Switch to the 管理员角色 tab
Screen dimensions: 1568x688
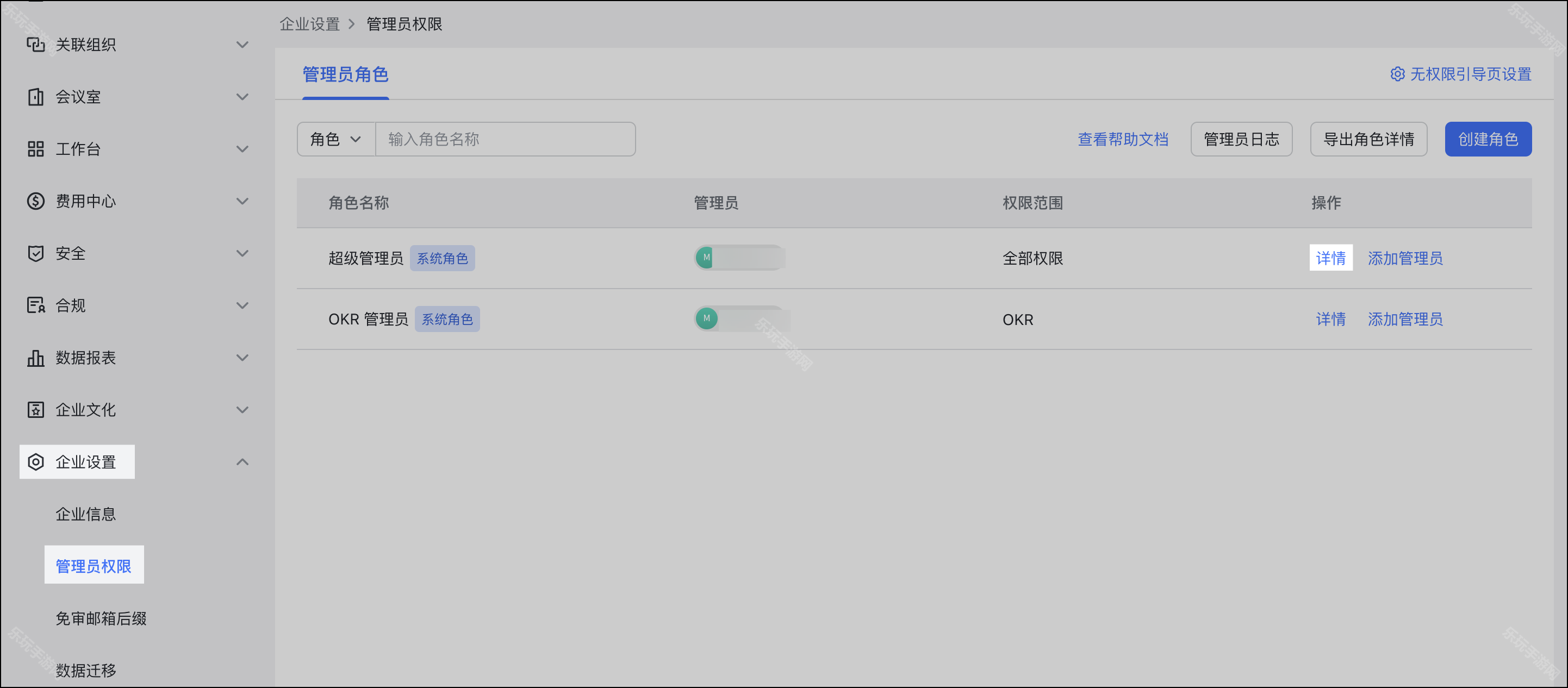345,74
